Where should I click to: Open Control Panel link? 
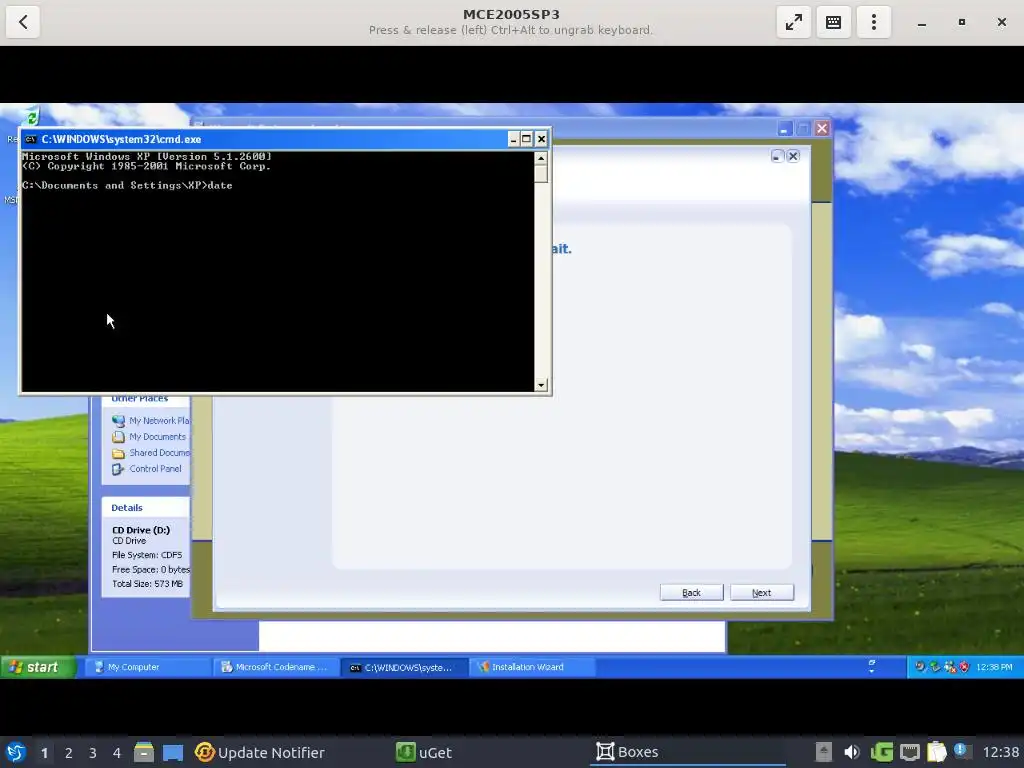pos(155,468)
